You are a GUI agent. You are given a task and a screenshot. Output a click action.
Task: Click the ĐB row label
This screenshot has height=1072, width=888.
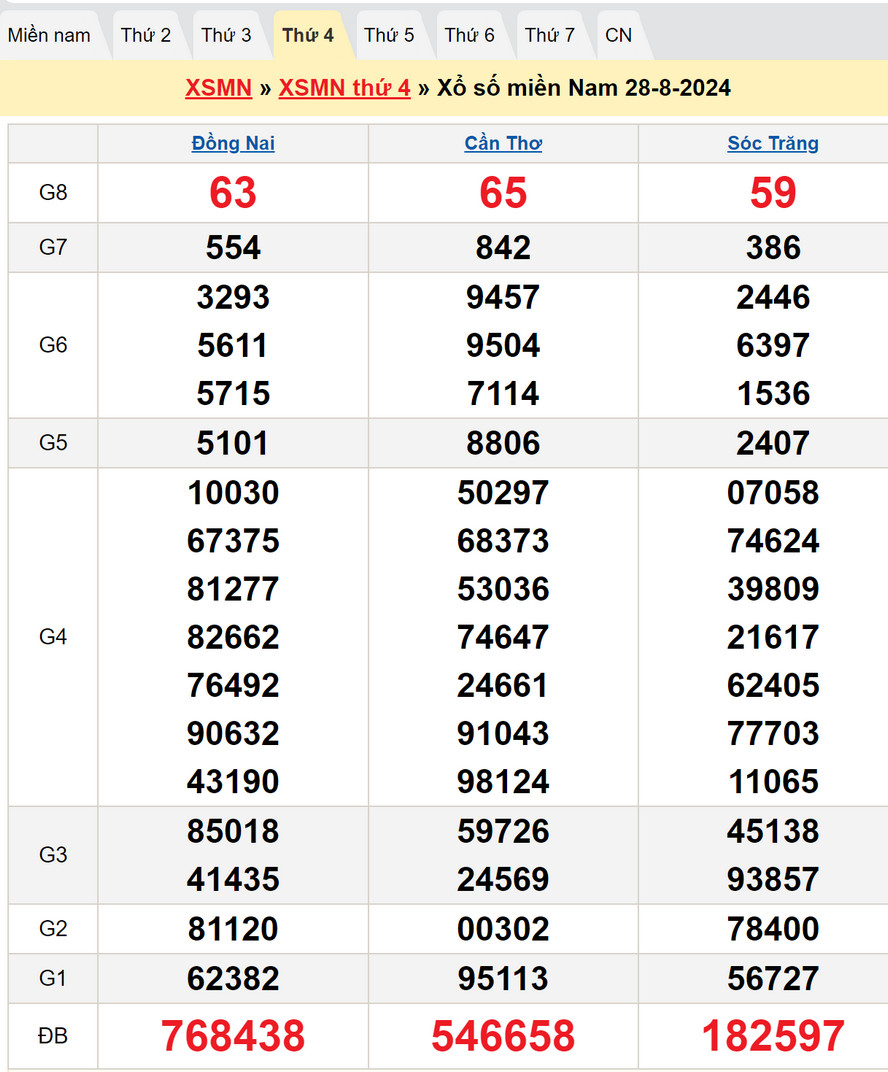(x=53, y=1036)
